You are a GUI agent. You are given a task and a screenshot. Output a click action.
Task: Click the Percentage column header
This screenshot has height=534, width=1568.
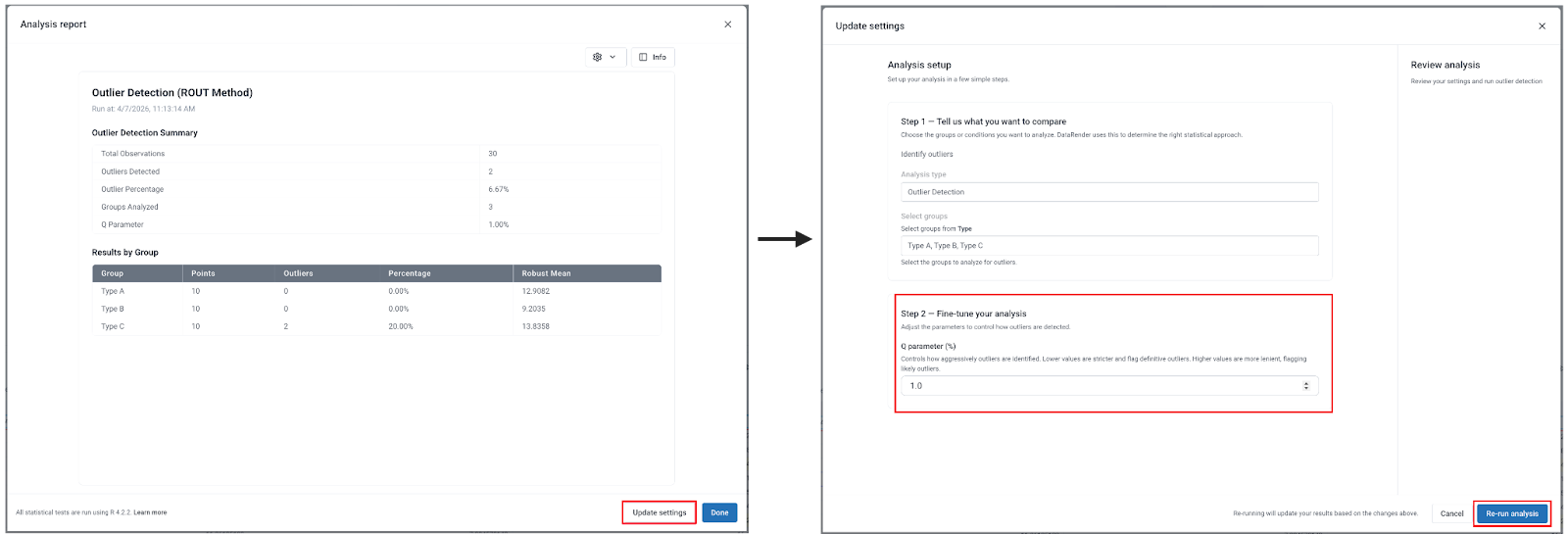[x=409, y=273]
